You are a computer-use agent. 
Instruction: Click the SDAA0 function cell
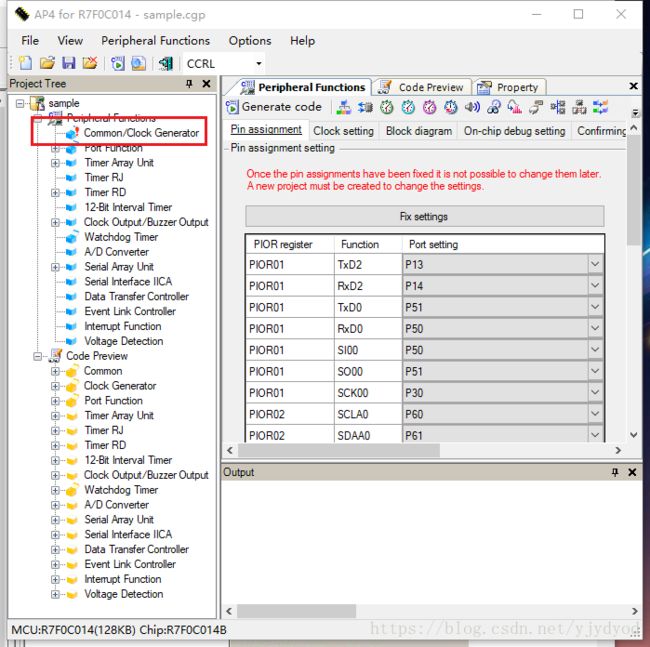(368, 435)
